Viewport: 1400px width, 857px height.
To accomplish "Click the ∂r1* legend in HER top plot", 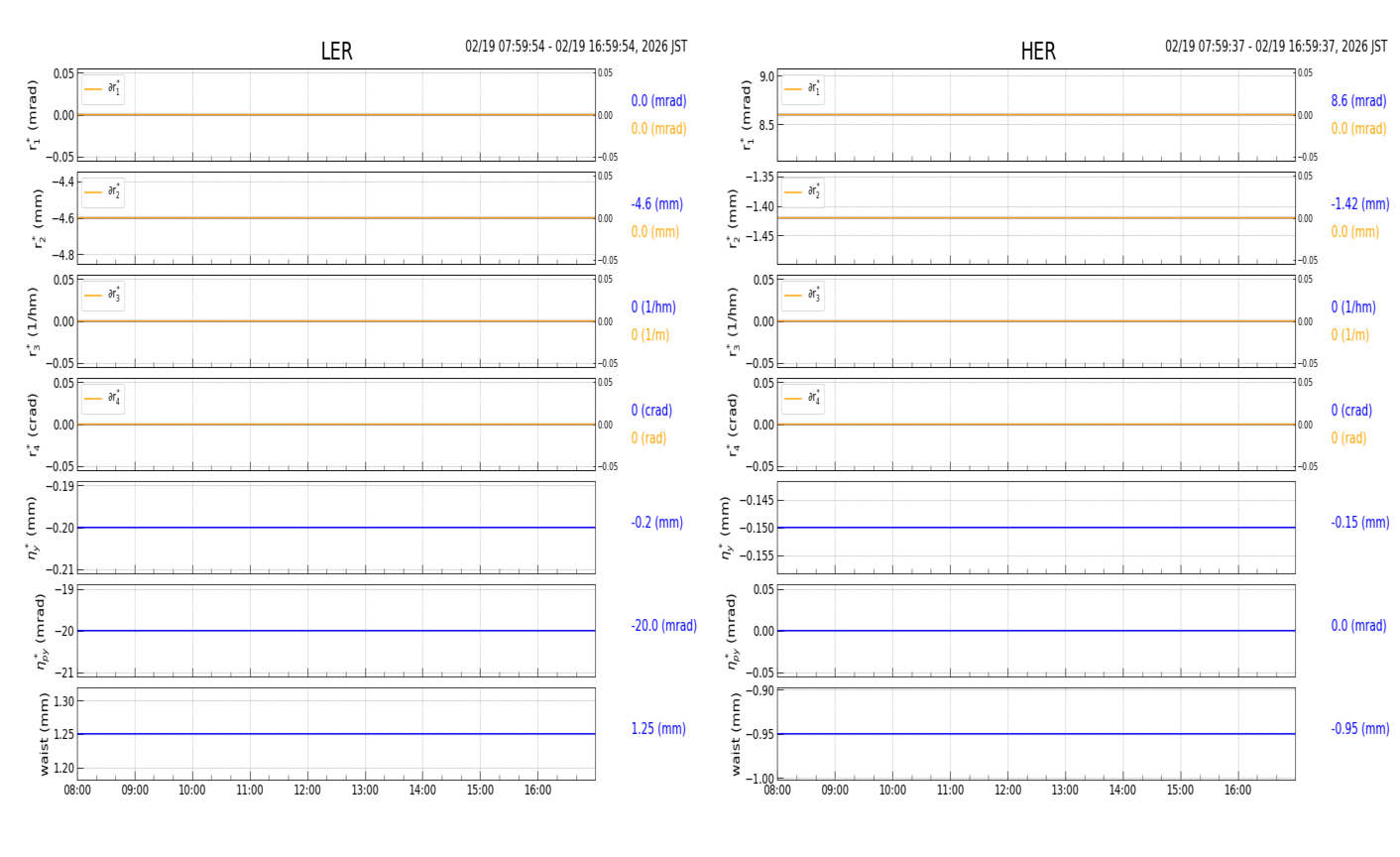I will point(802,89).
